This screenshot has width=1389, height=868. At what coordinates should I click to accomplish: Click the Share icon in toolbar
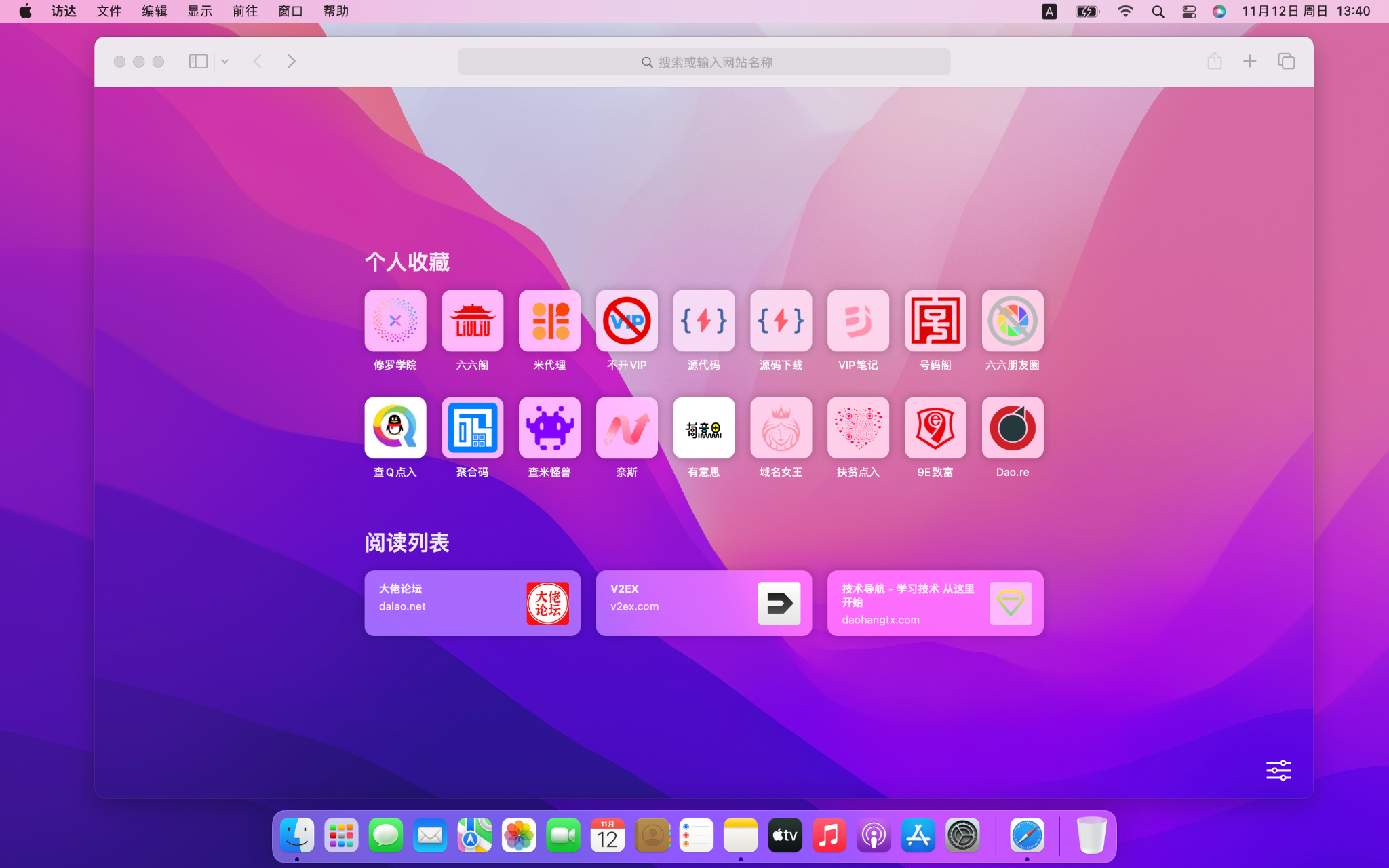[x=1214, y=62]
